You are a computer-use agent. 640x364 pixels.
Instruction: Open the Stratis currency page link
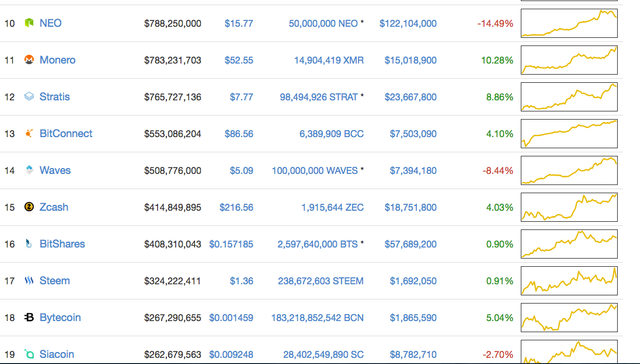point(55,97)
